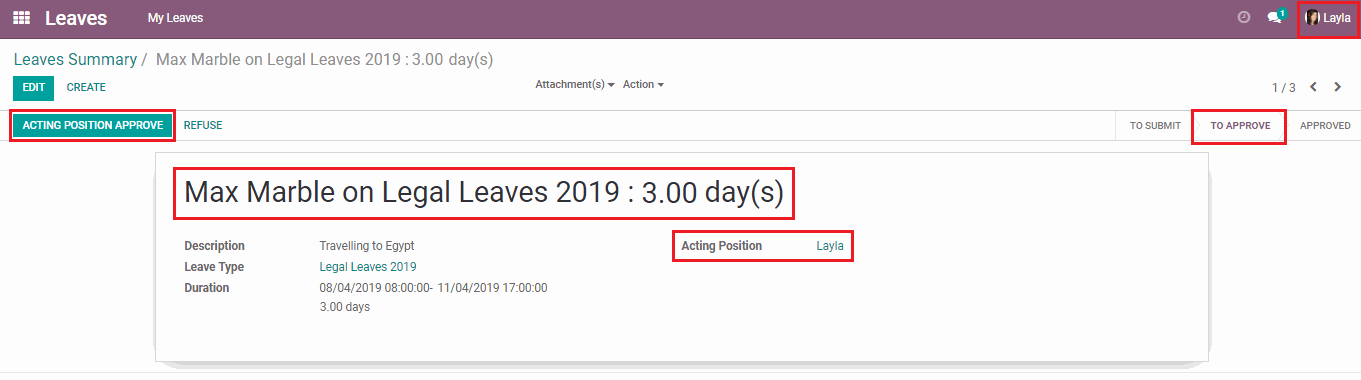
Task: Open the apps grid menu icon
Action: [x=21, y=18]
